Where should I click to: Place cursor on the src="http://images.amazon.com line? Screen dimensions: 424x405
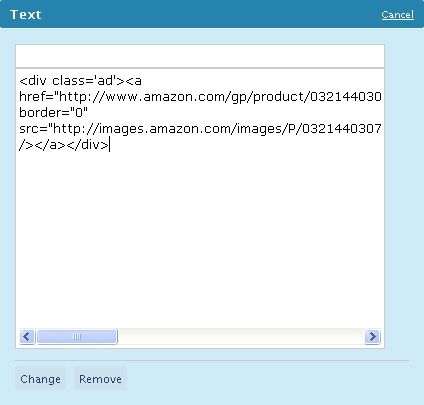tap(200, 129)
